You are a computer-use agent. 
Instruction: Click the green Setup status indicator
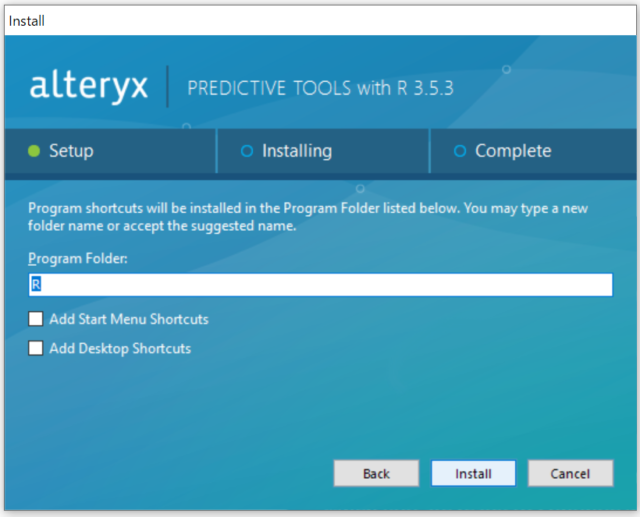34,151
